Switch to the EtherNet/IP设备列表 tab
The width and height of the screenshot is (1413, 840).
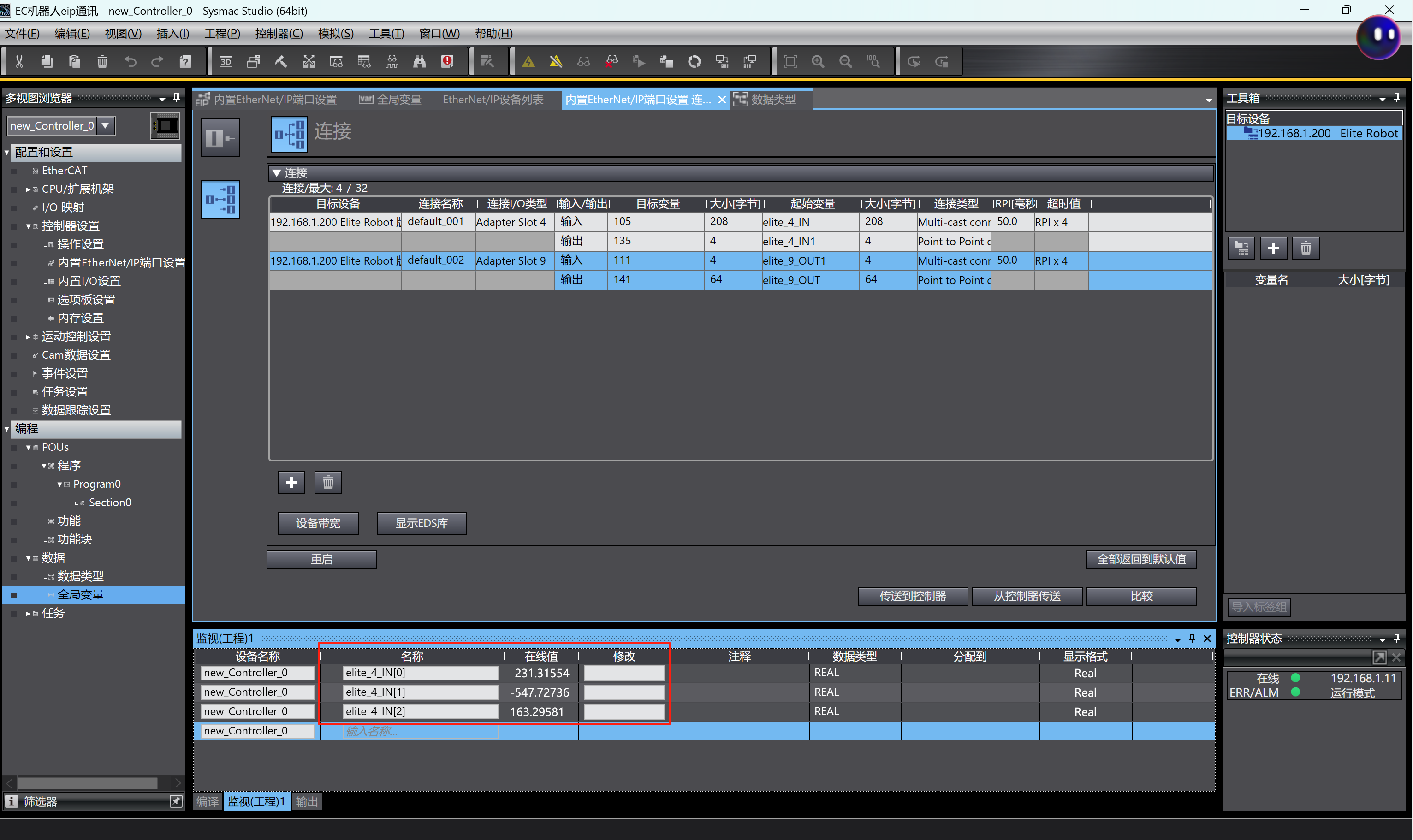pos(493,100)
